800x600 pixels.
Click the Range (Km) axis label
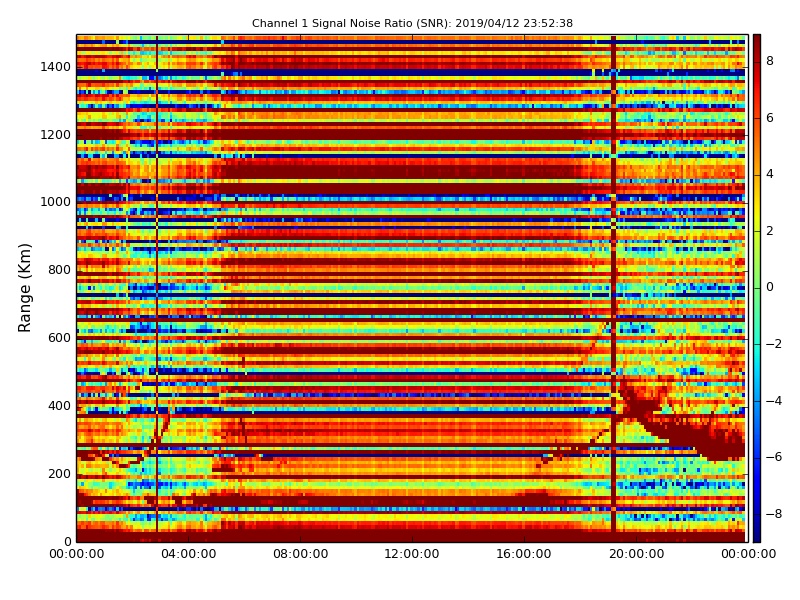(x=24, y=288)
